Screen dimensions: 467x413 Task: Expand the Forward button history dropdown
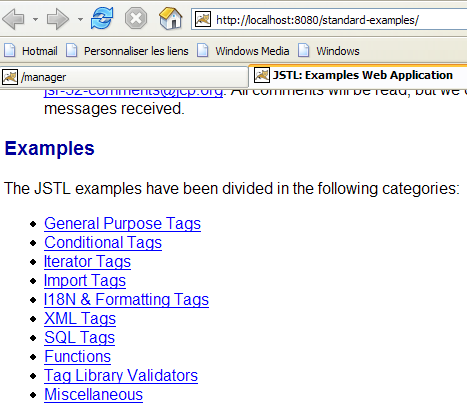80,19
